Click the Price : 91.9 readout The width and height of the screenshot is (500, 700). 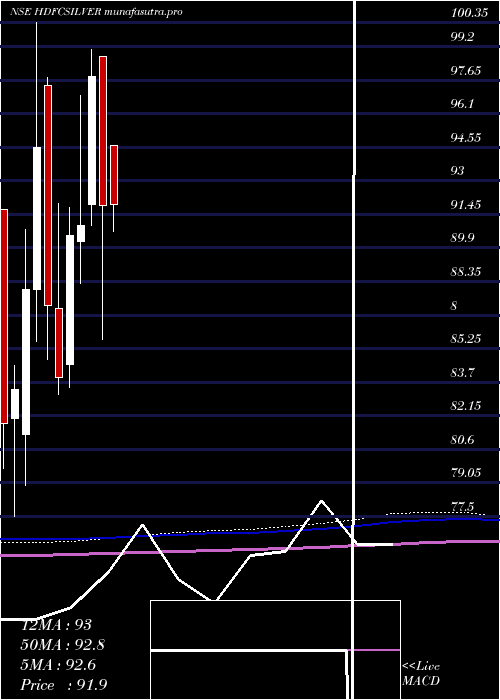point(64,685)
